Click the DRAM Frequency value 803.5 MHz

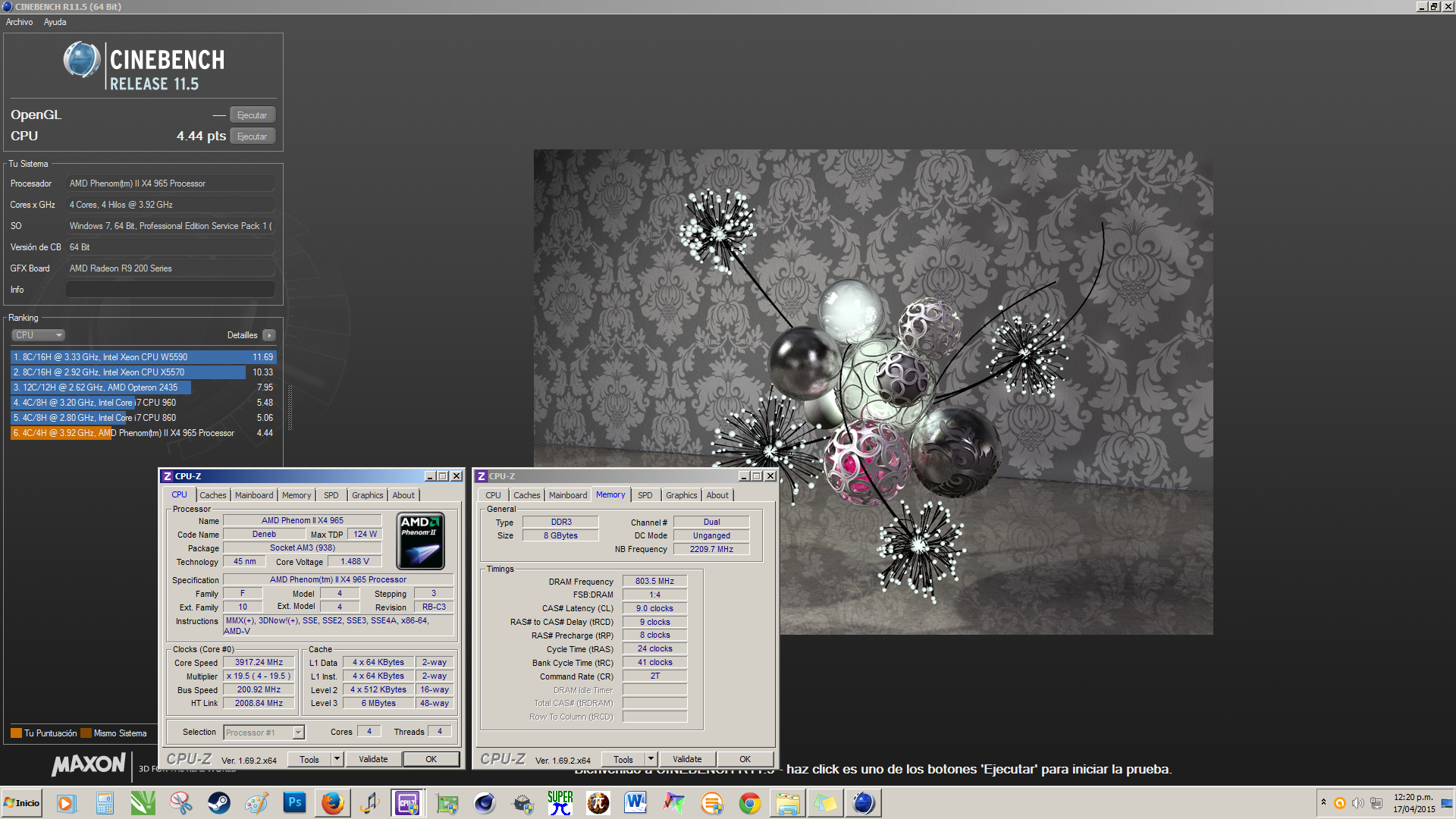[654, 582]
